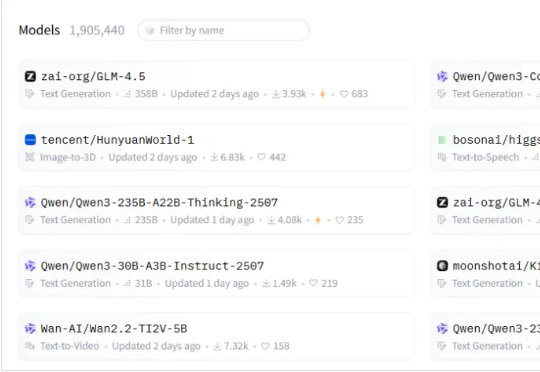Click the Qwen avatar icon beside Qwen3-235B-A22B-Thinking-2507
Viewport: 540px width, 372px height.
coord(30,203)
